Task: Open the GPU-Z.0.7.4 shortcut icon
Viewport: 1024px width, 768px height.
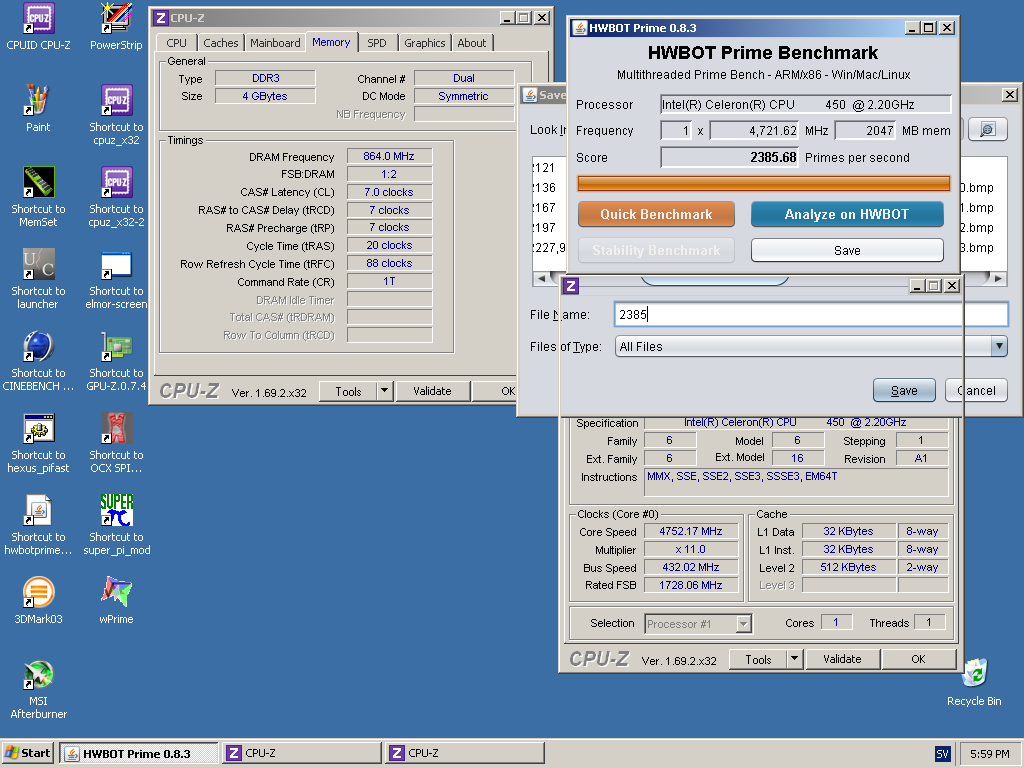Action: (116, 360)
